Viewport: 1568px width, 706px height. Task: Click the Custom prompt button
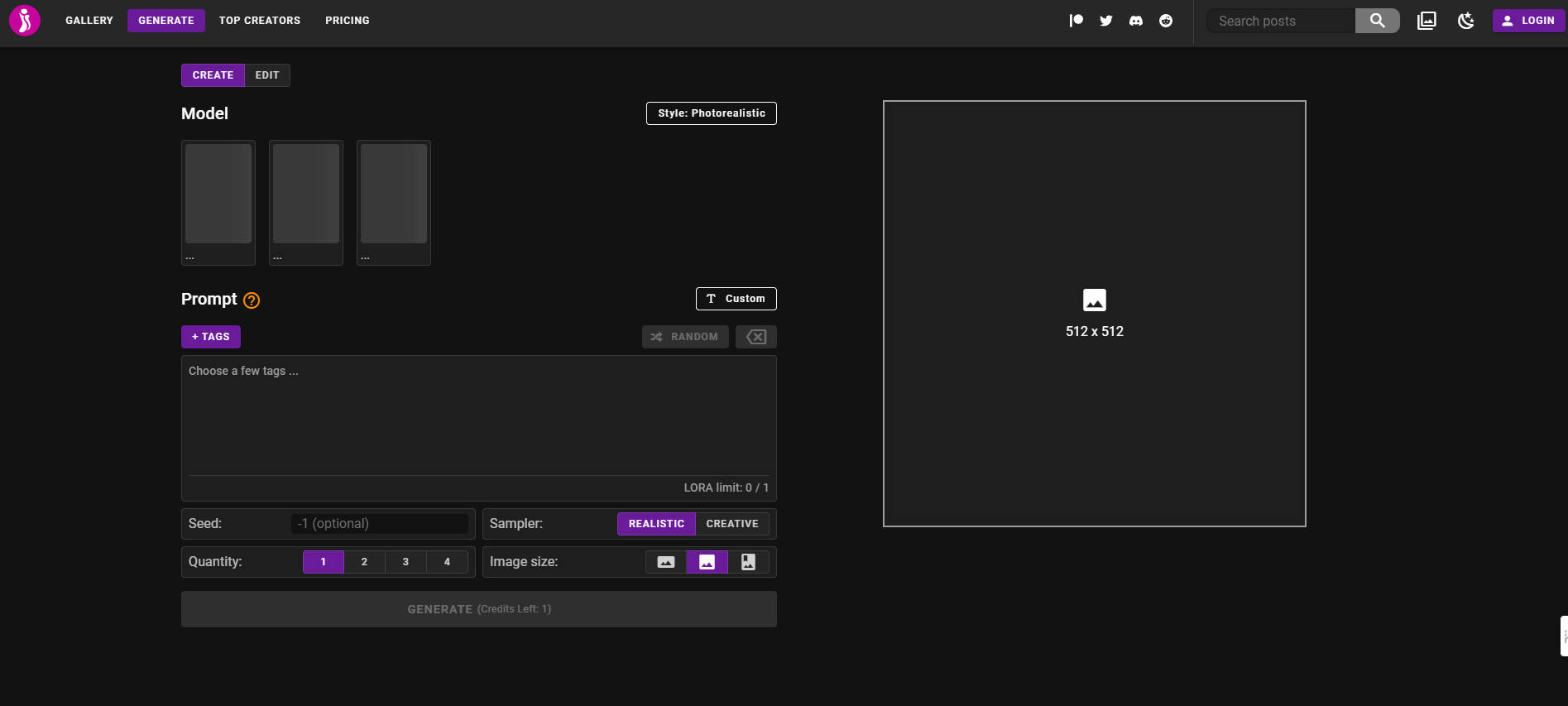pos(736,299)
